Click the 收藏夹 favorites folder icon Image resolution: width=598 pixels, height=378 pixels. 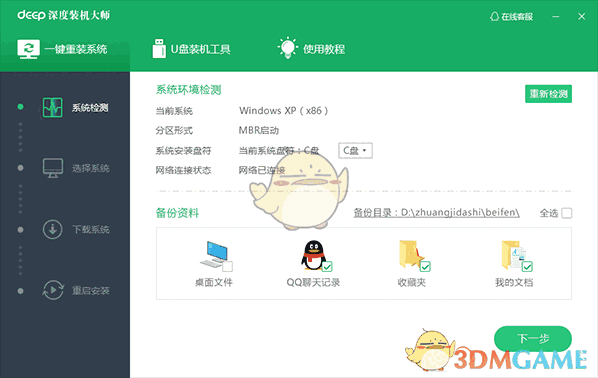(x=411, y=254)
